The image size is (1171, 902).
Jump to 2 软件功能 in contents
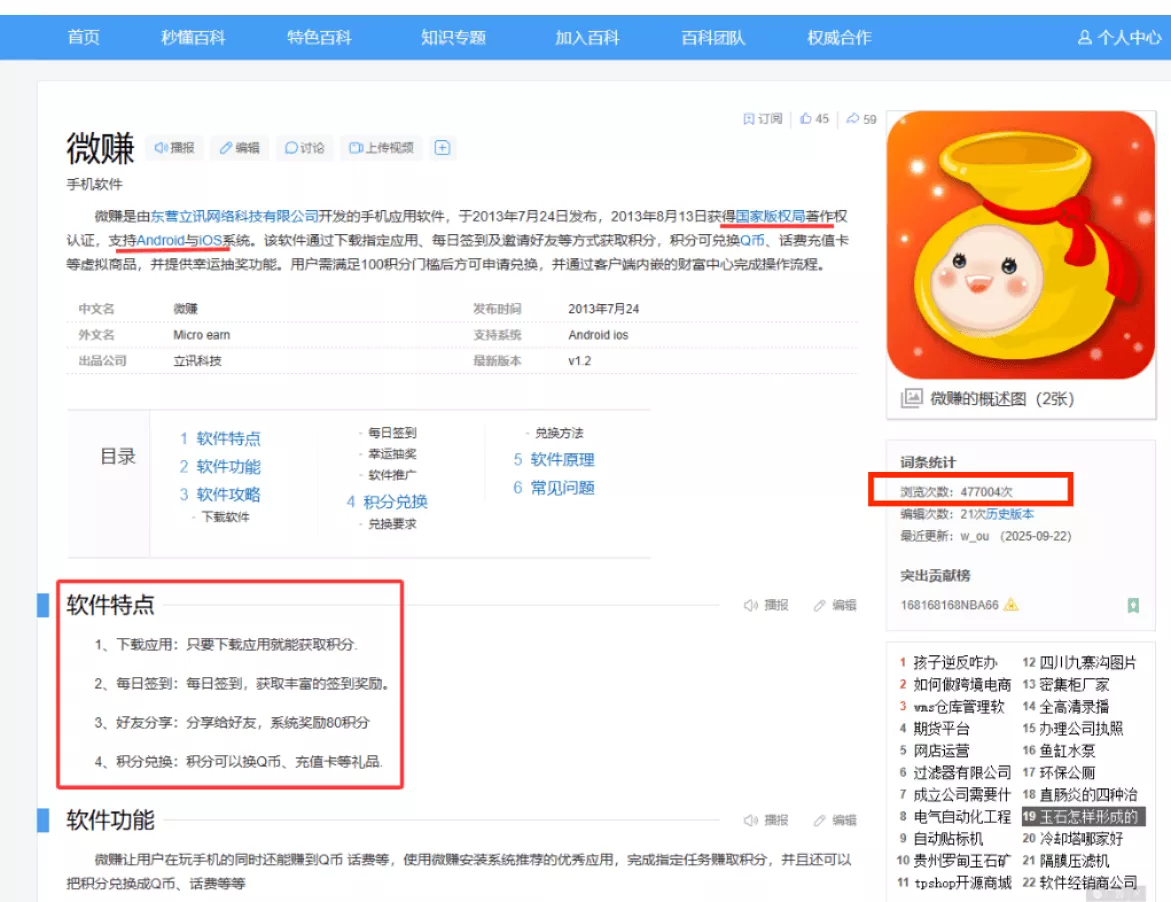[x=220, y=467]
